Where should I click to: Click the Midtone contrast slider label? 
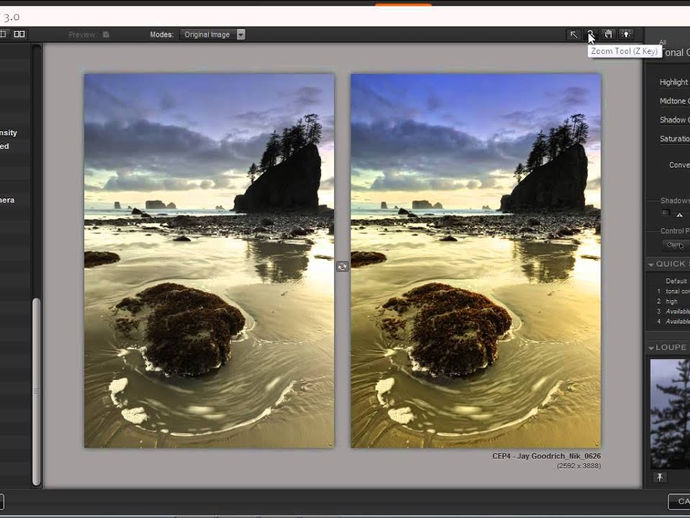click(x=674, y=101)
